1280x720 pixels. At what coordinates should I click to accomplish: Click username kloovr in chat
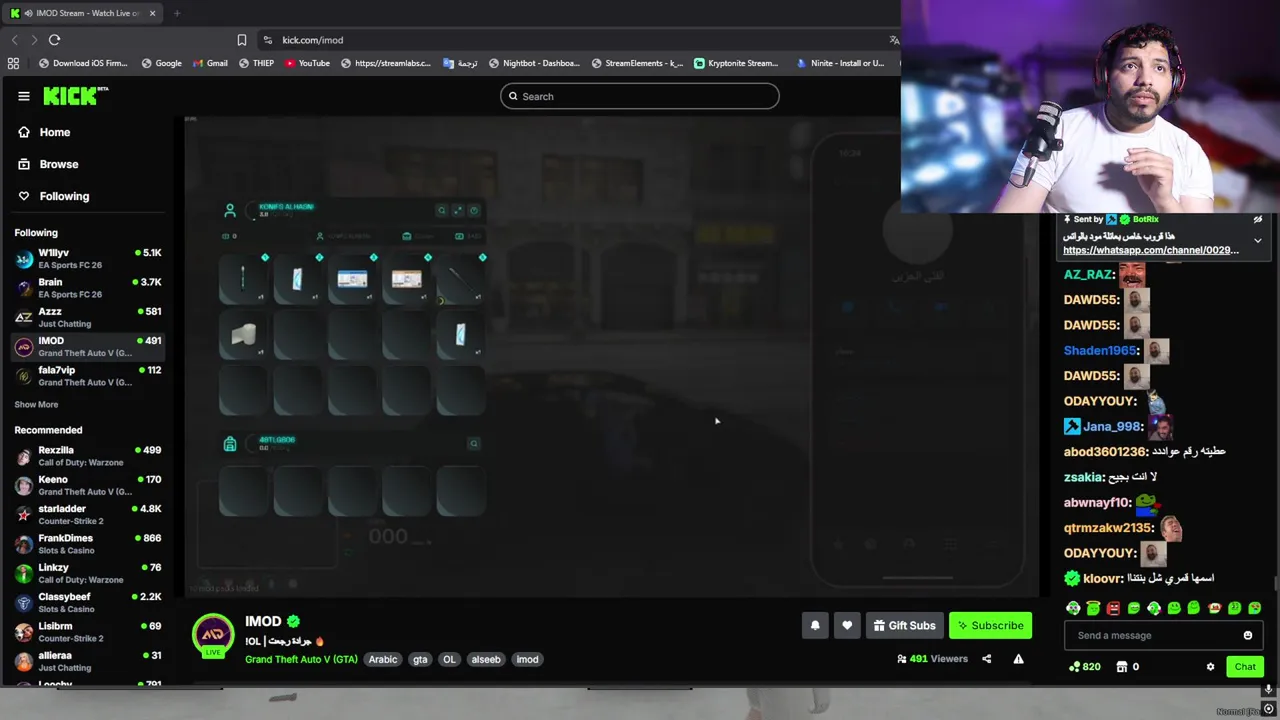pos(1102,578)
